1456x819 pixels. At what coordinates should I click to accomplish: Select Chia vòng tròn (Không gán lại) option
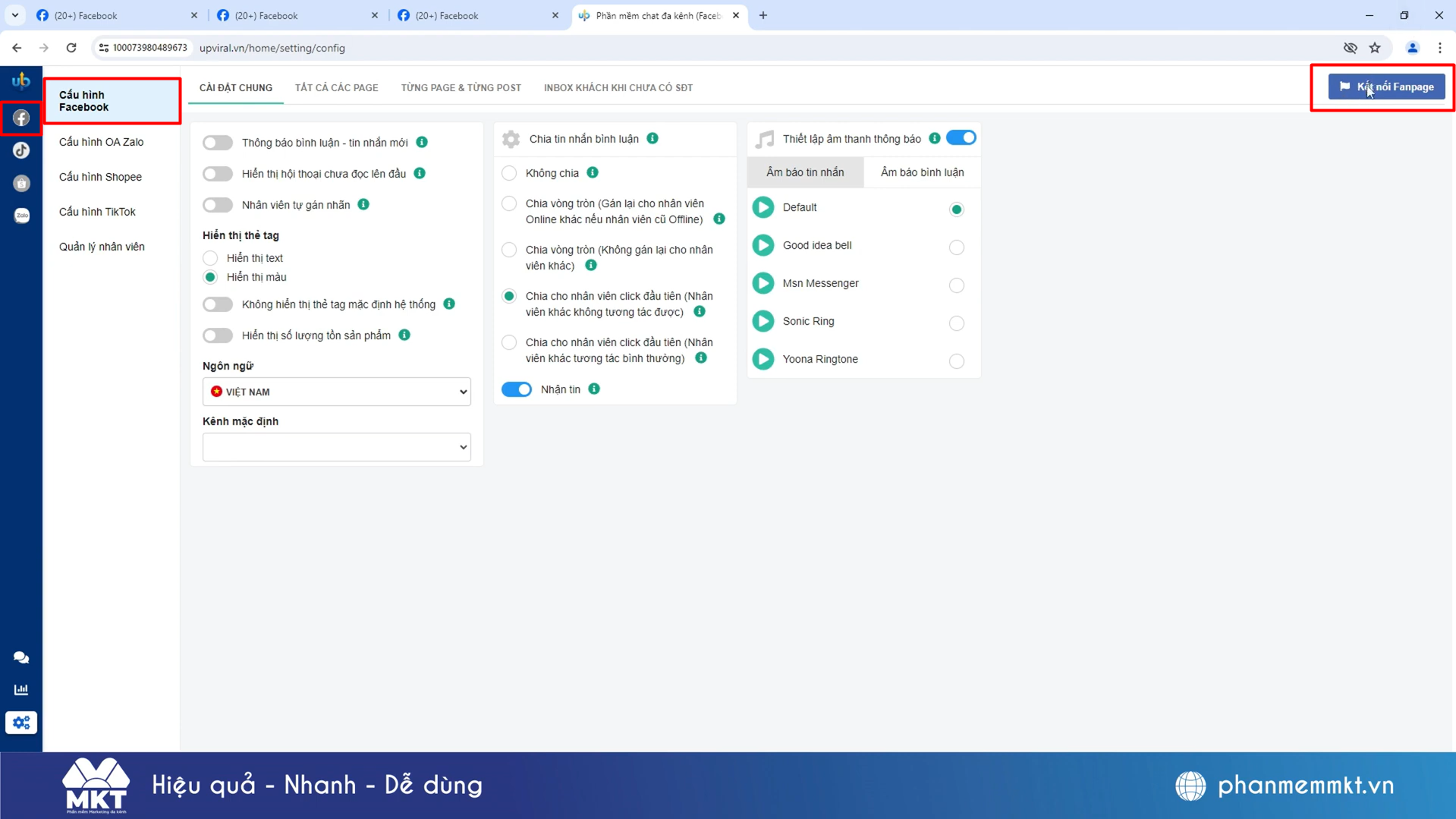tap(509, 250)
